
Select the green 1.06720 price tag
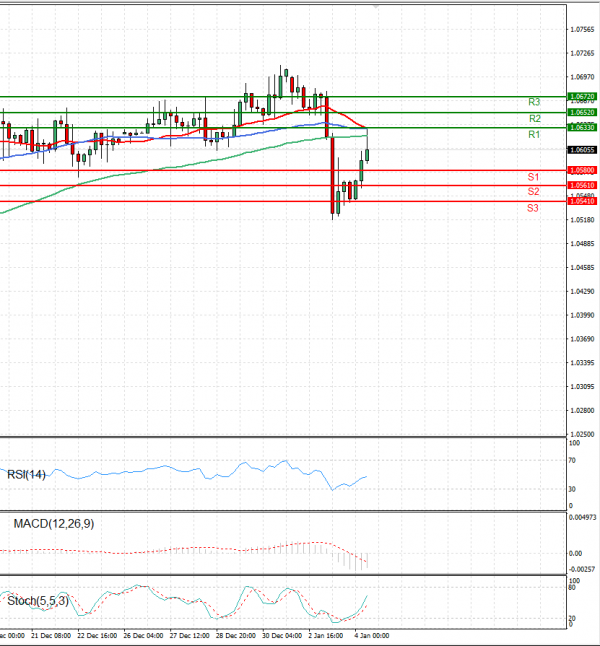582,97
